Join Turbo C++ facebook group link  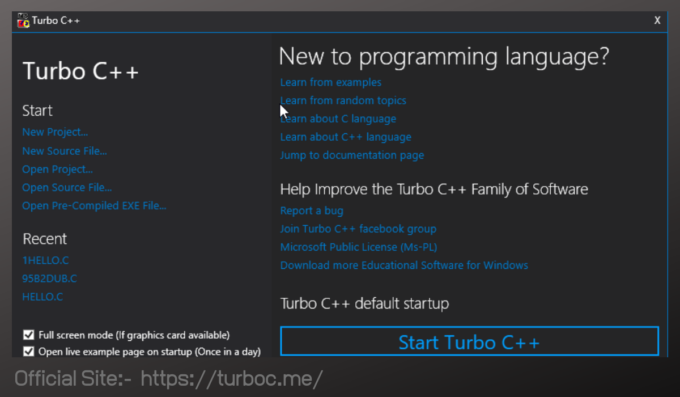pyautogui.click(x=358, y=229)
